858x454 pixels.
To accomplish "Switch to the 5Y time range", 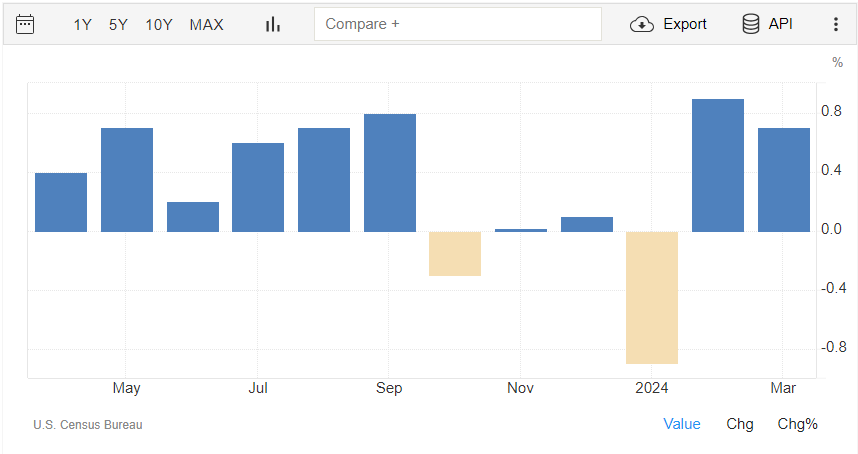I will 118,24.
